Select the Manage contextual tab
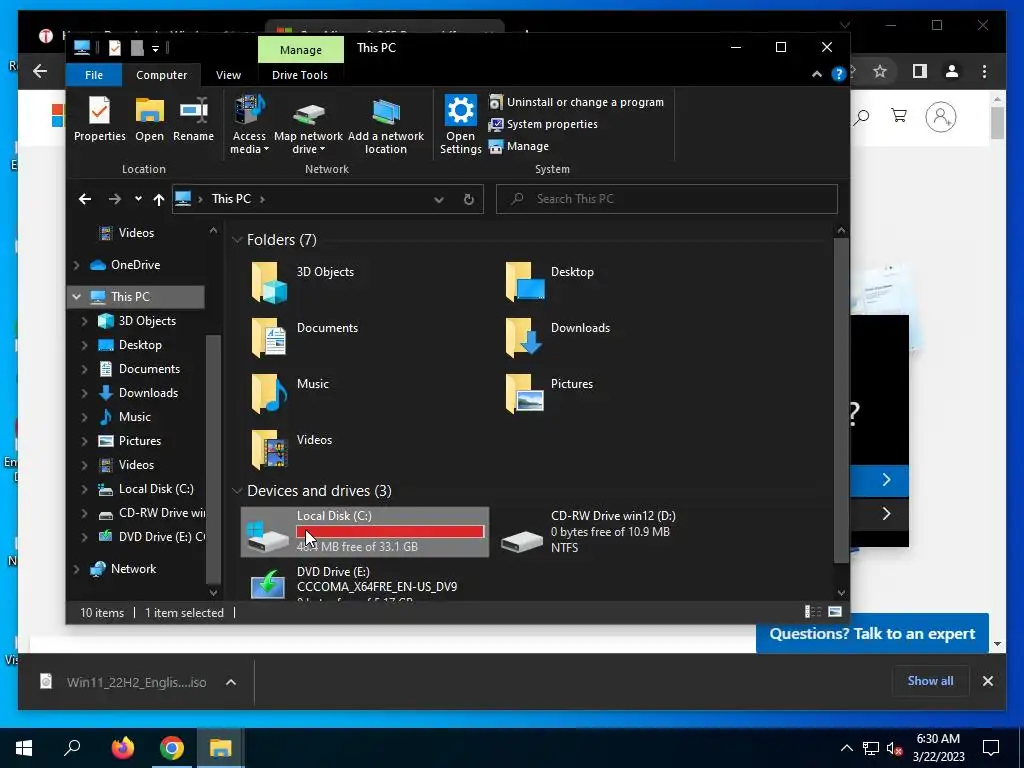This screenshot has height=768, width=1024. point(300,50)
